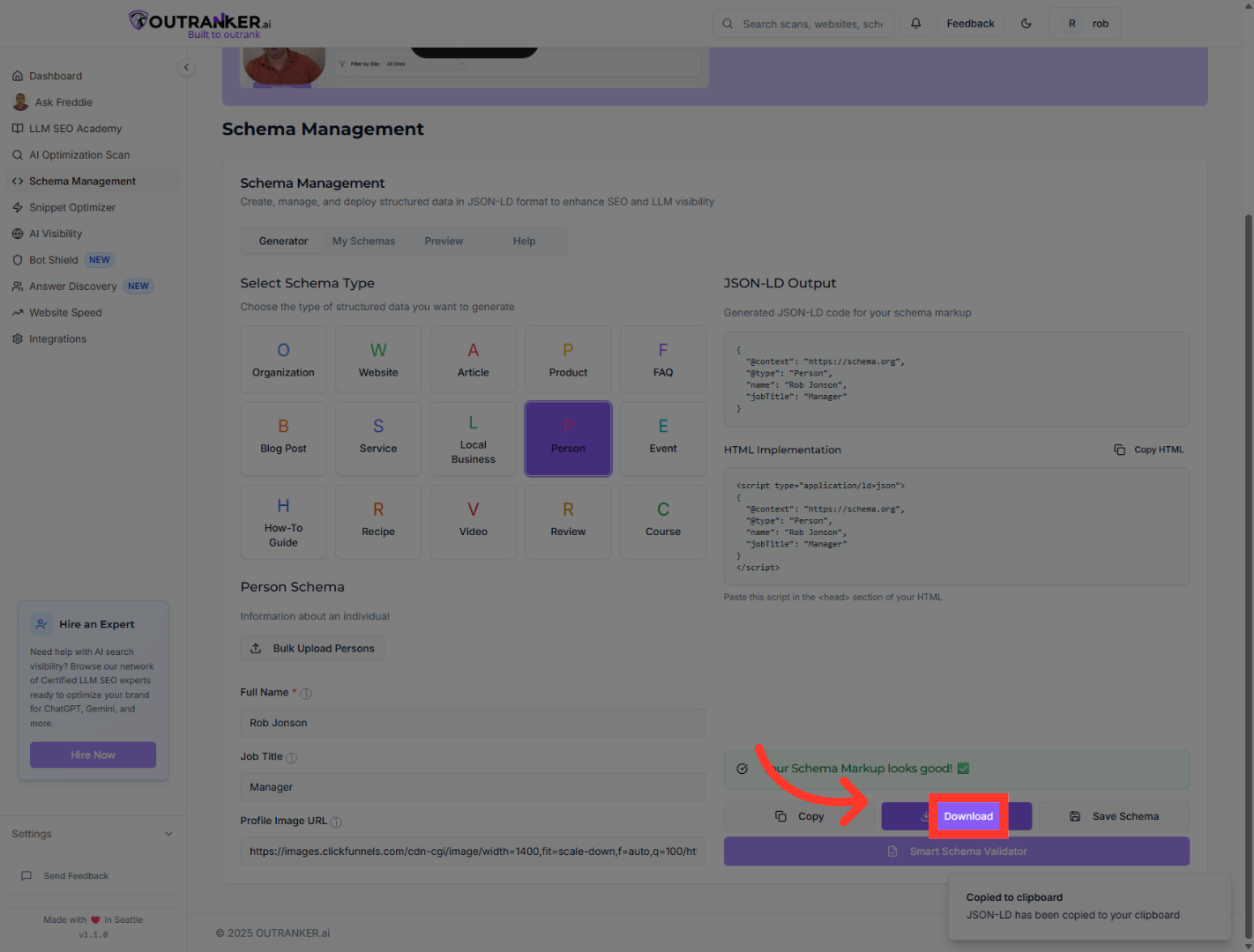Download the generated schema
This screenshot has width=1254, height=952.
click(x=957, y=816)
